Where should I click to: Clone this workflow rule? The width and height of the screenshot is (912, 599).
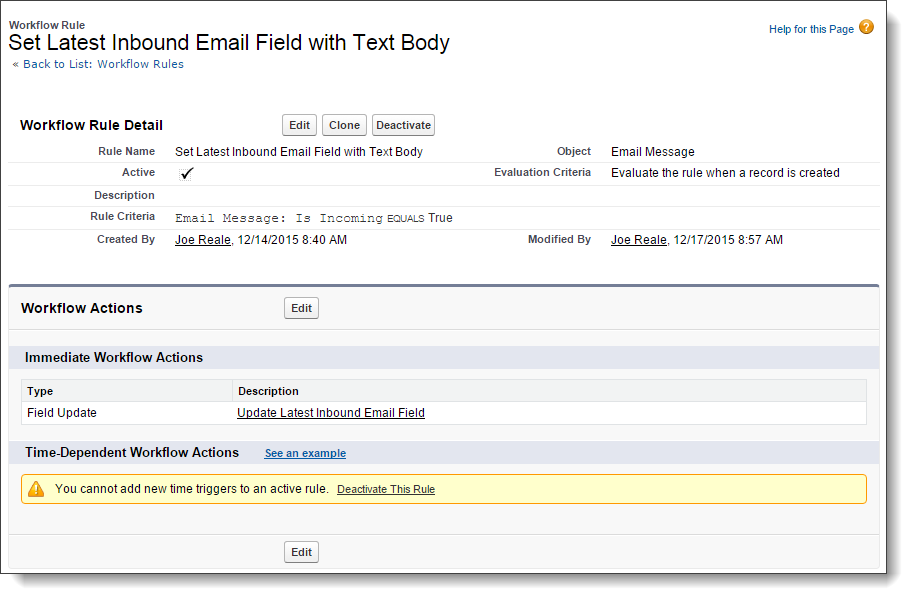(x=344, y=125)
